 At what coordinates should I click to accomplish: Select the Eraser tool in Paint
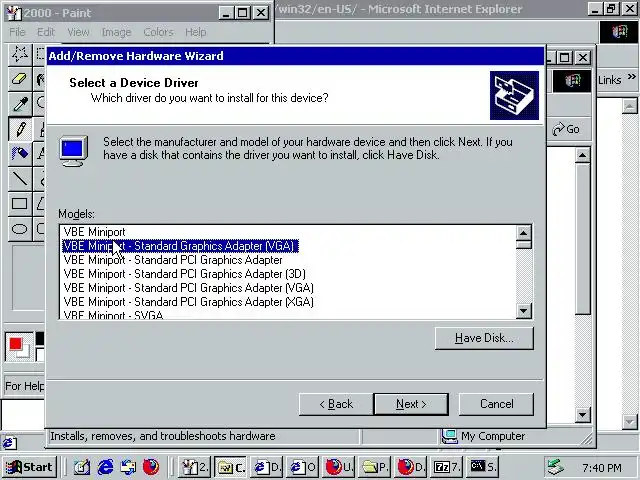(x=20, y=79)
